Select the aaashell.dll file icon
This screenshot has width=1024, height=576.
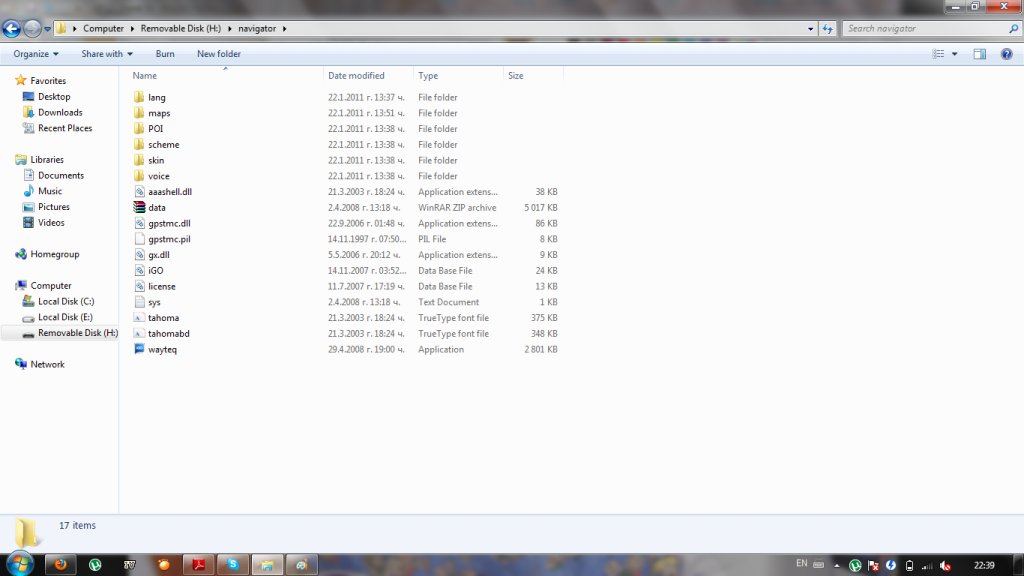coord(139,191)
